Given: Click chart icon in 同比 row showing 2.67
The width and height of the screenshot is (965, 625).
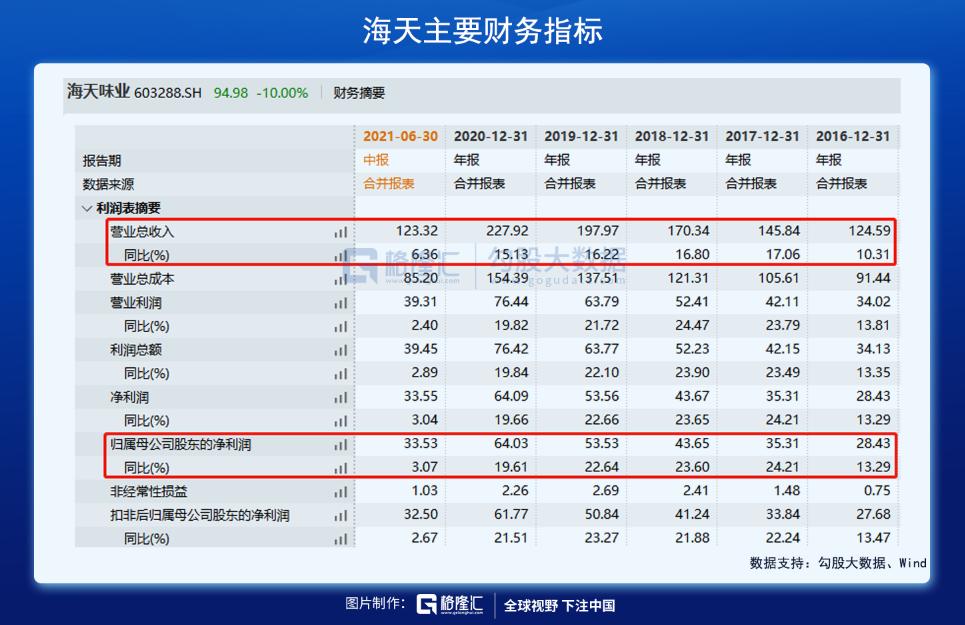Looking at the screenshot, I should (340, 539).
